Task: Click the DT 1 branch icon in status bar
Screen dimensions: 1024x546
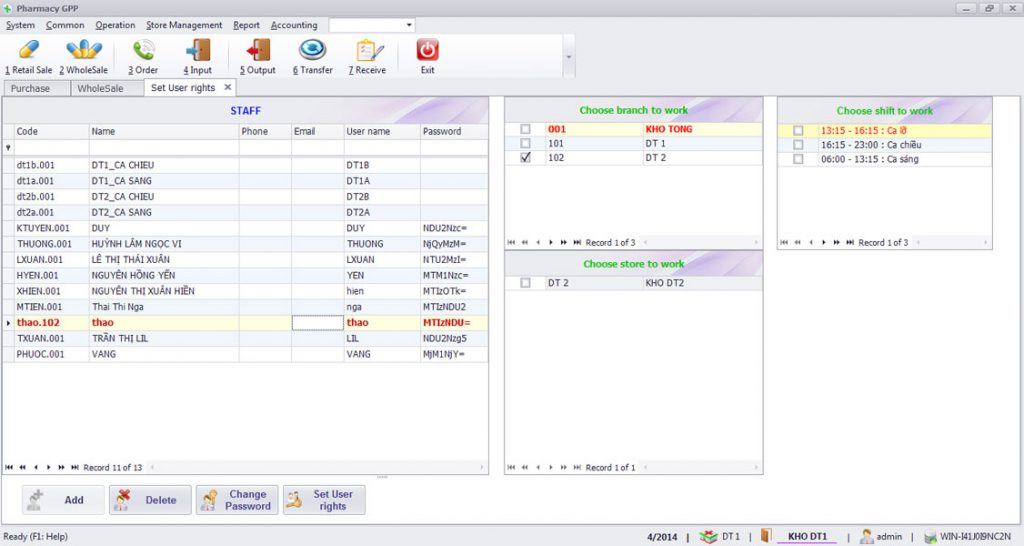Action: [x=709, y=536]
